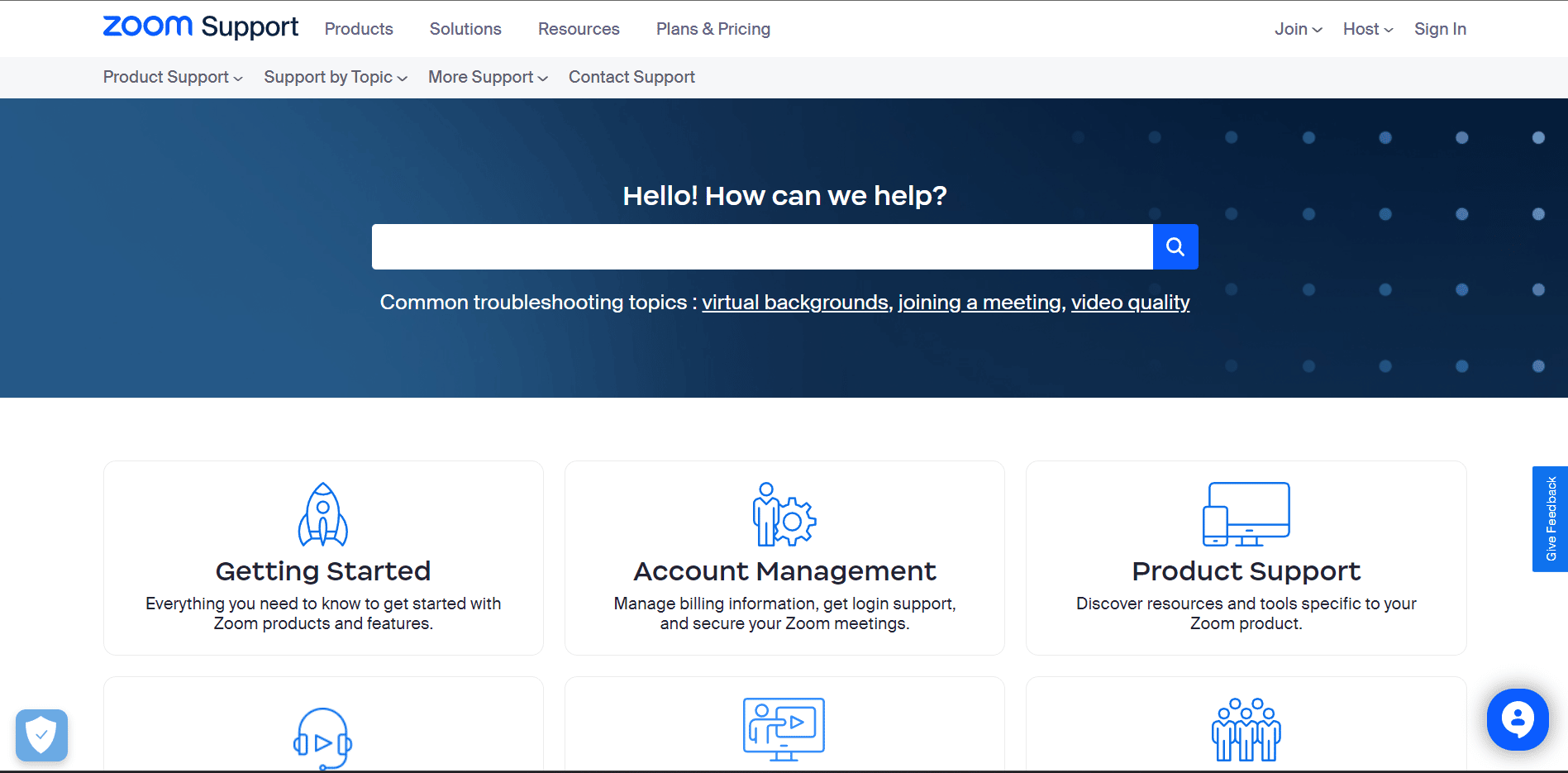Open the Join dropdown menu
Screen dimensions: 1568x773
pos(1299,29)
